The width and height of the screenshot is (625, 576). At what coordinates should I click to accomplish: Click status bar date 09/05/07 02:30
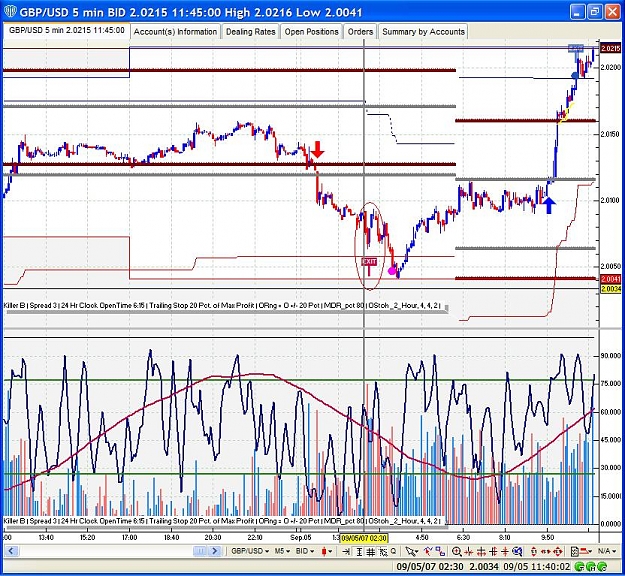(430, 566)
